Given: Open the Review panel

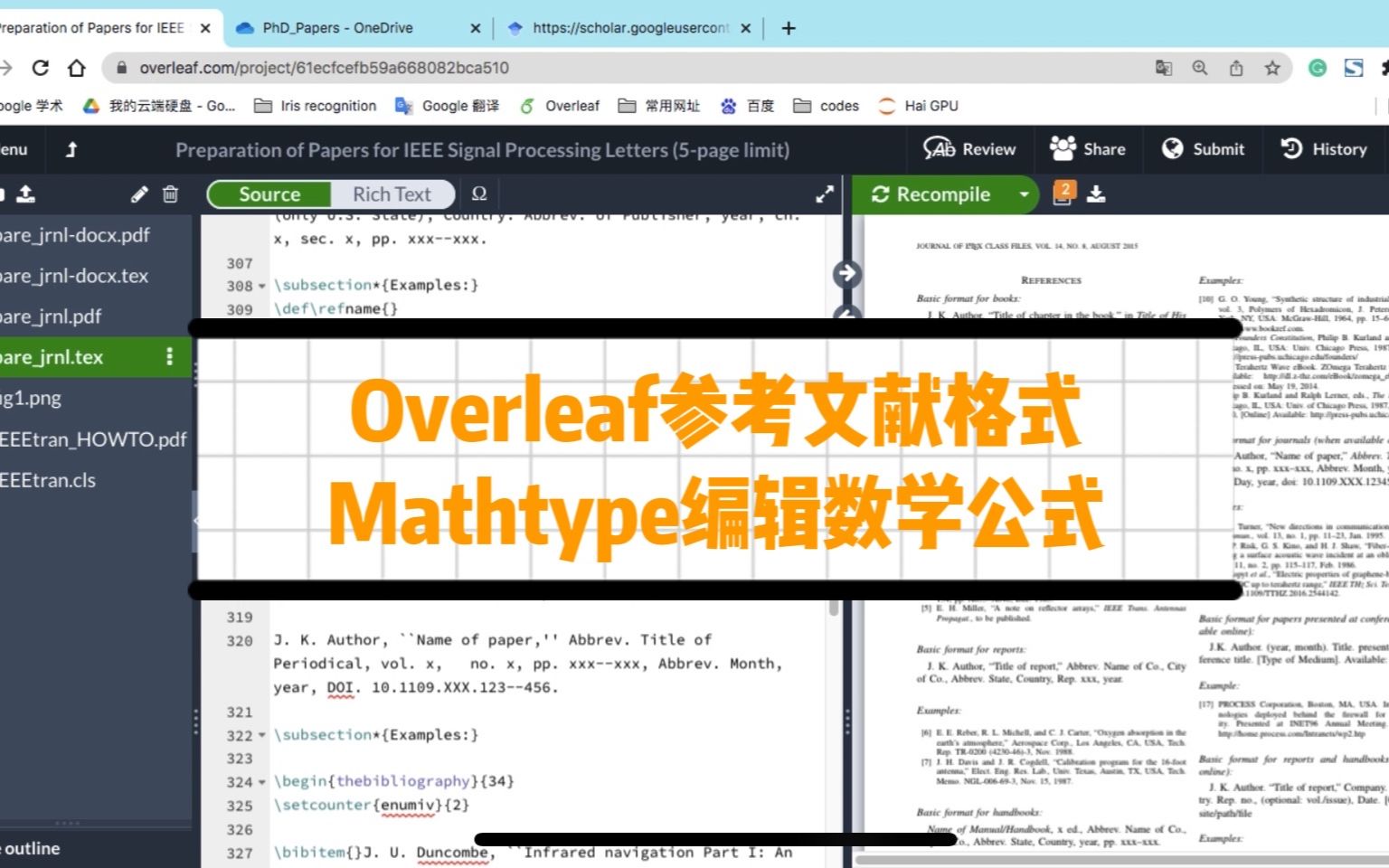Looking at the screenshot, I should coord(969,149).
